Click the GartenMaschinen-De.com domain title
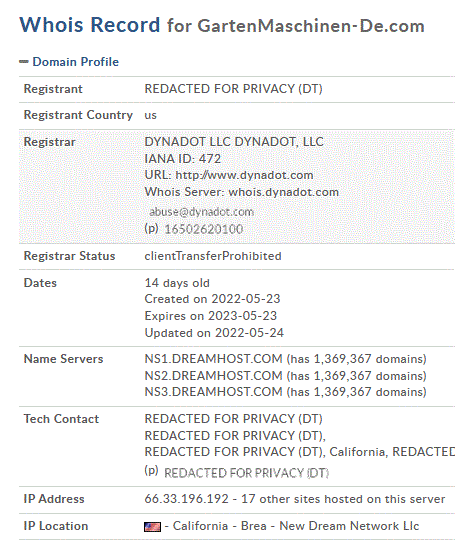Screen dimensions: 455x541 pos(311,26)
